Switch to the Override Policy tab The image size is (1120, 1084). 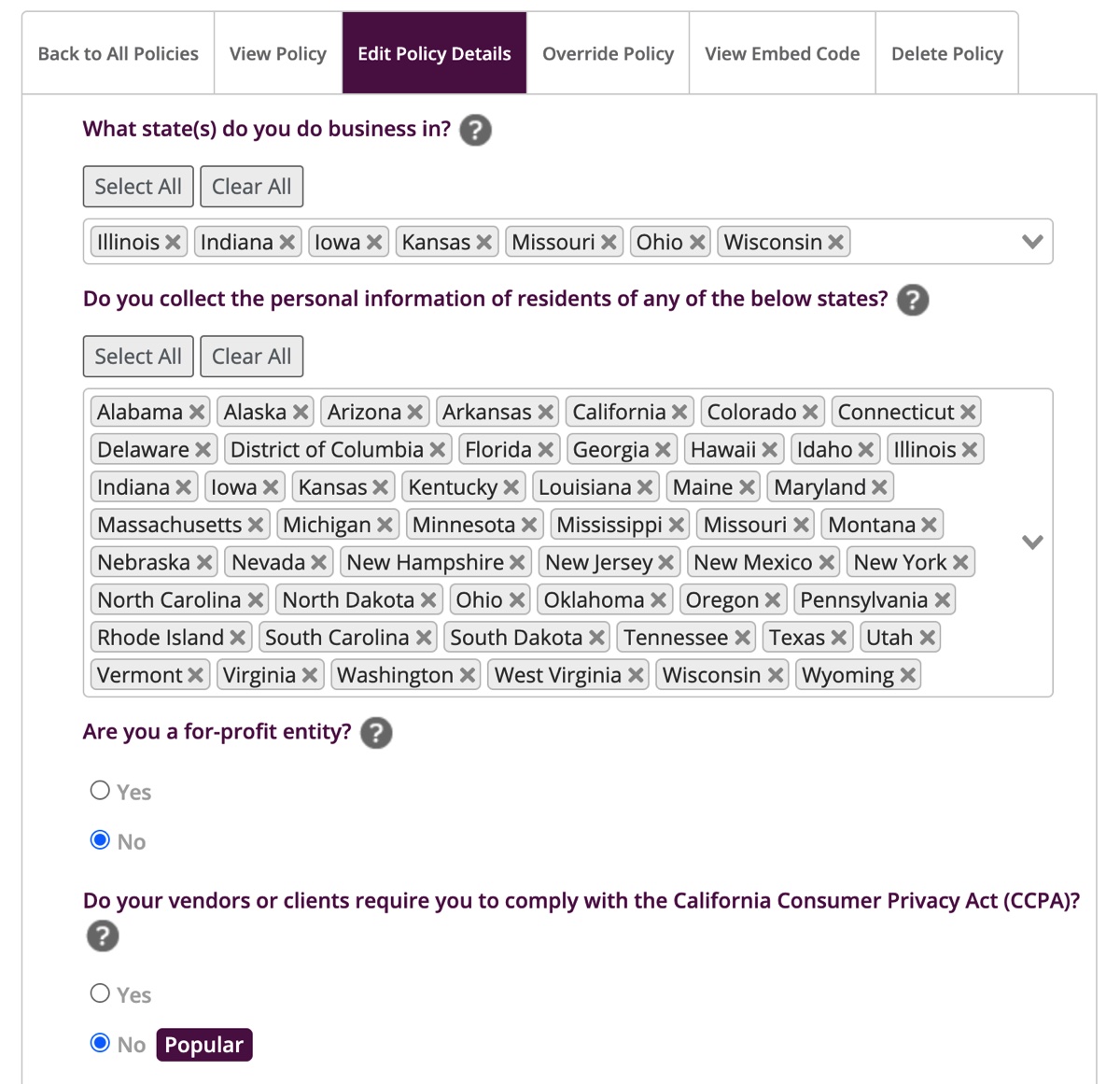[608, 53]
